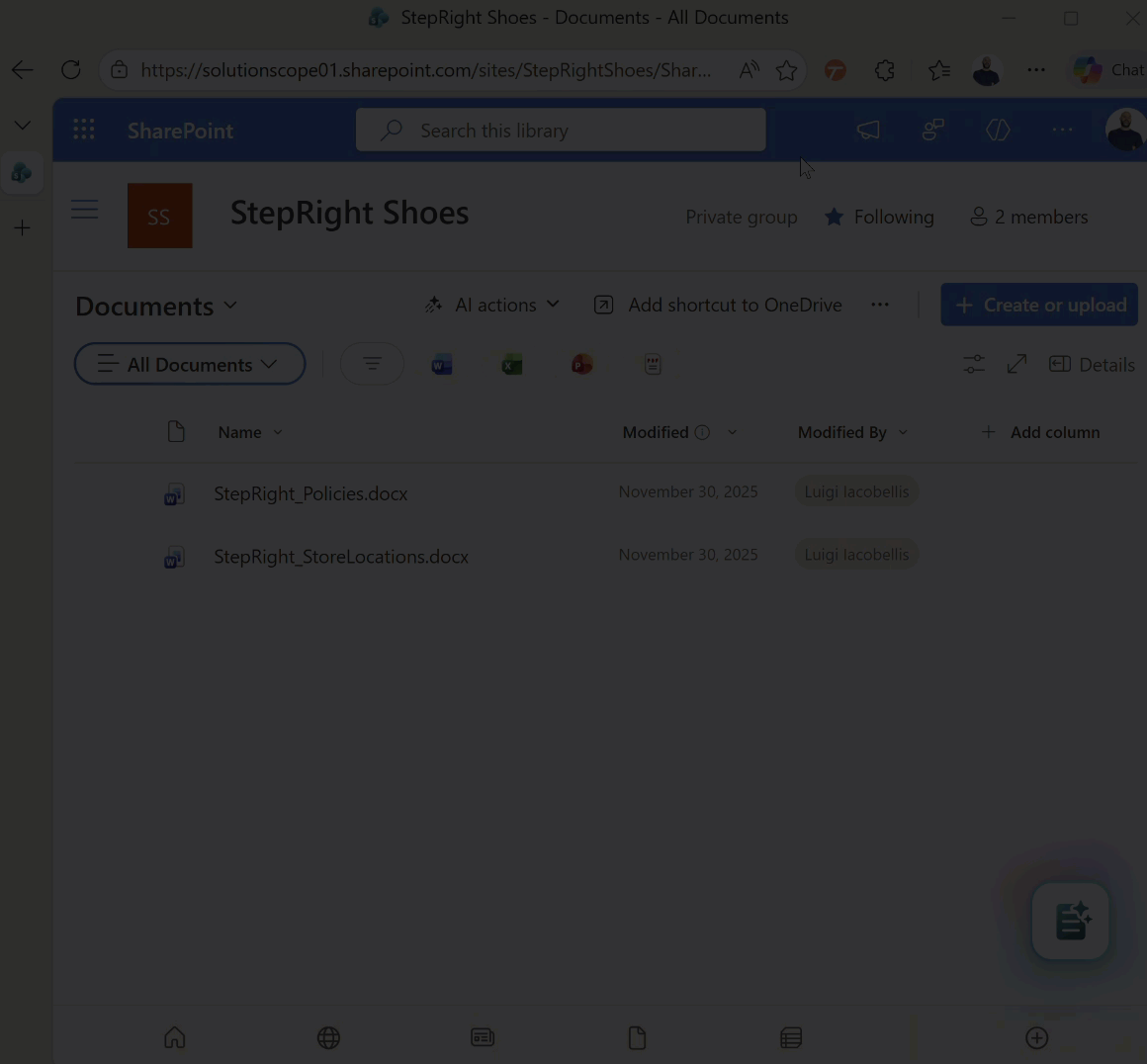Open Details pane
The width and height of the screenshot is (1147, 1064).
point(1092,365)
